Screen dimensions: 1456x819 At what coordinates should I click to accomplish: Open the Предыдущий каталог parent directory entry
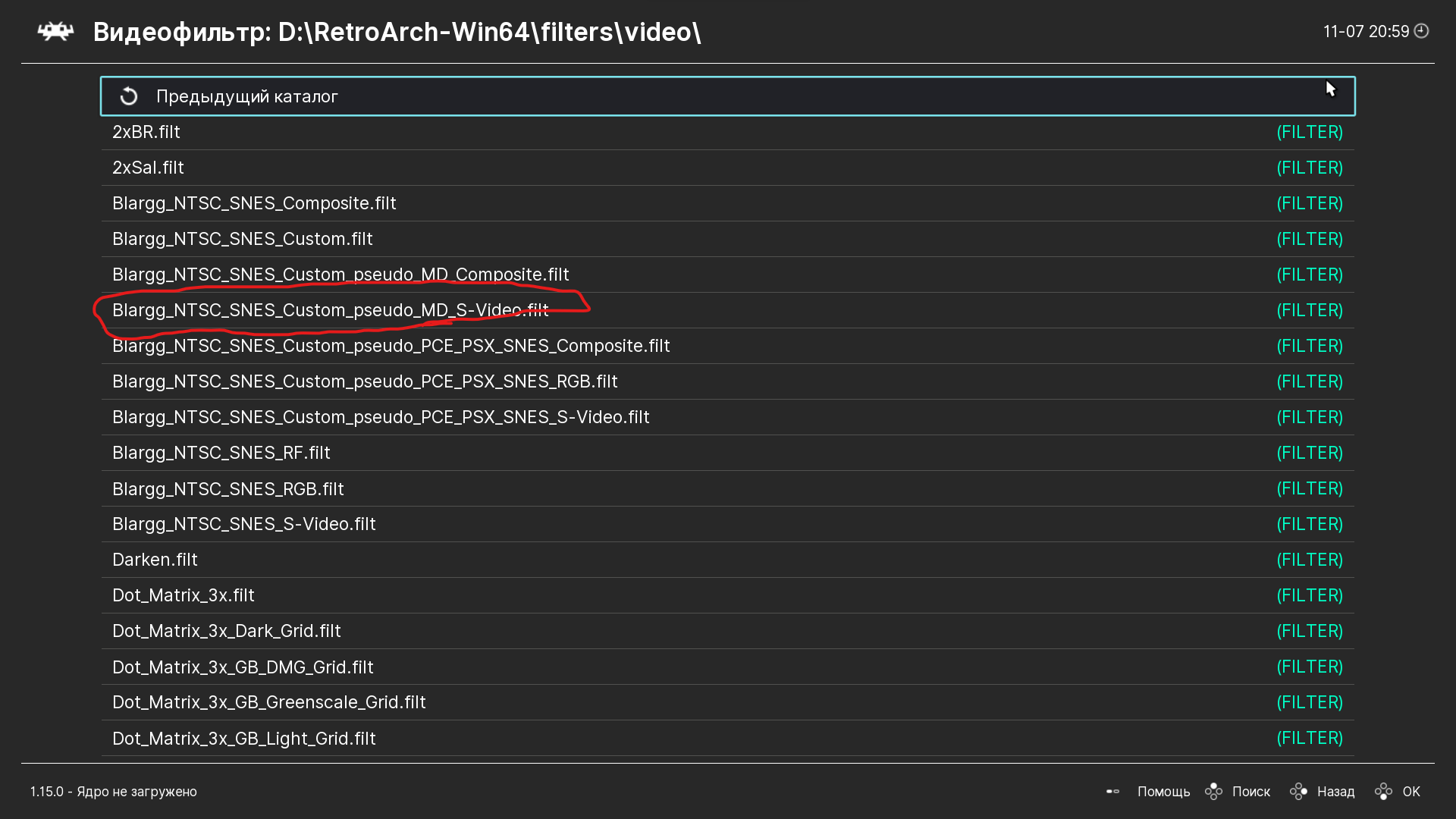click(247, 96)
